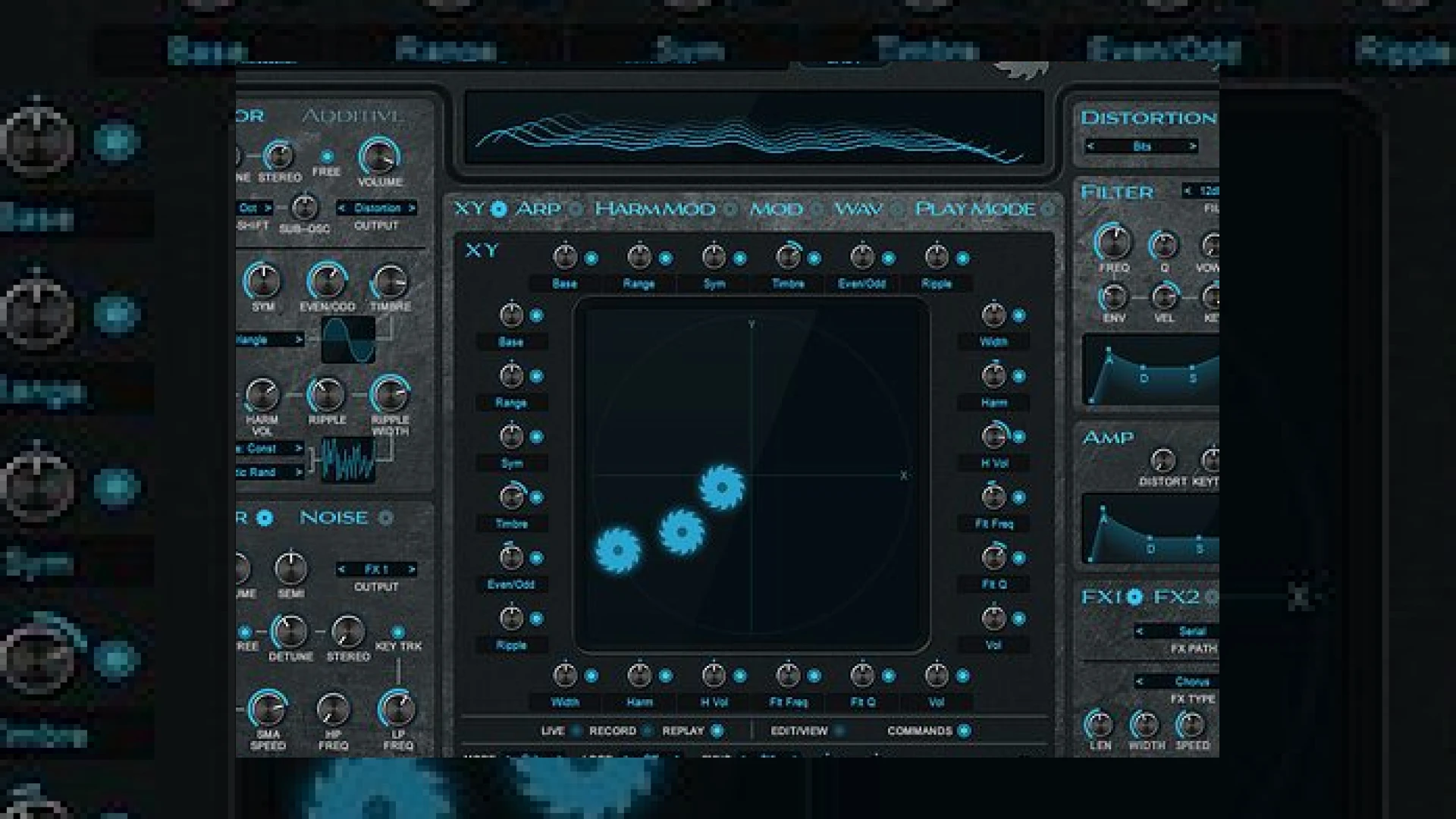Click the filter ENV knob
1456x819 pixels.
click(x=1113, y=297)
